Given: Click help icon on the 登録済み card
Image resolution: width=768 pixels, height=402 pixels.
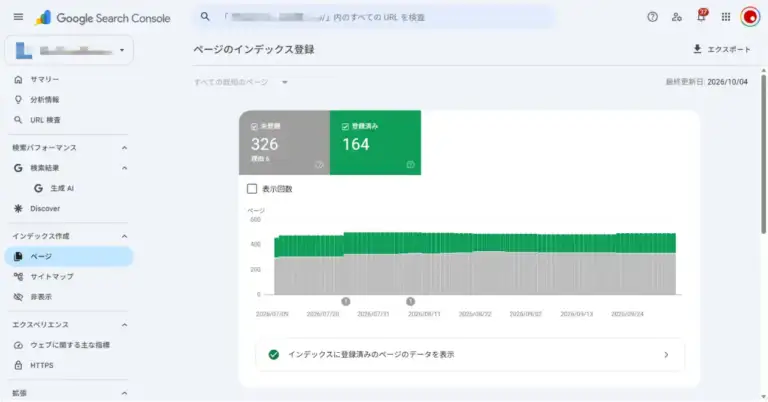Looking at the screenshot, I should coord(410,165).
